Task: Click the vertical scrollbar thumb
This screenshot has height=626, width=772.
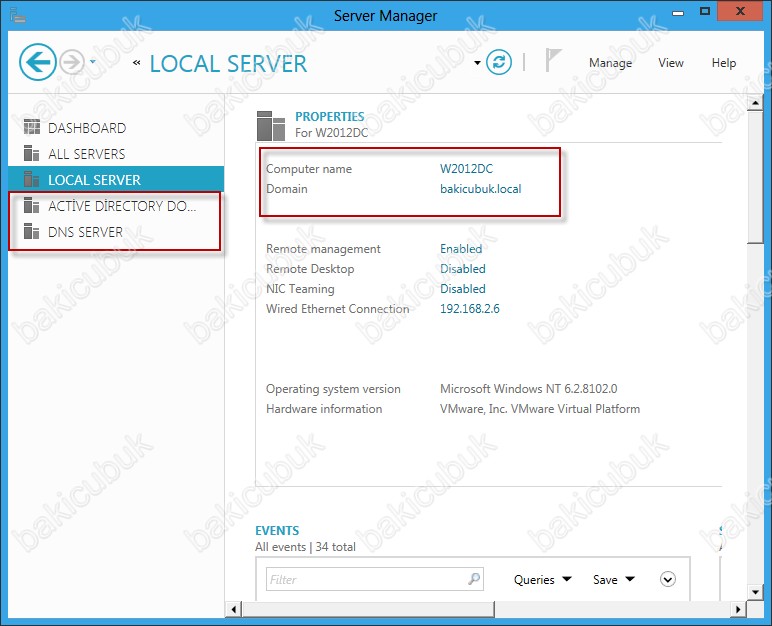Action: click(x=755, y=177)
